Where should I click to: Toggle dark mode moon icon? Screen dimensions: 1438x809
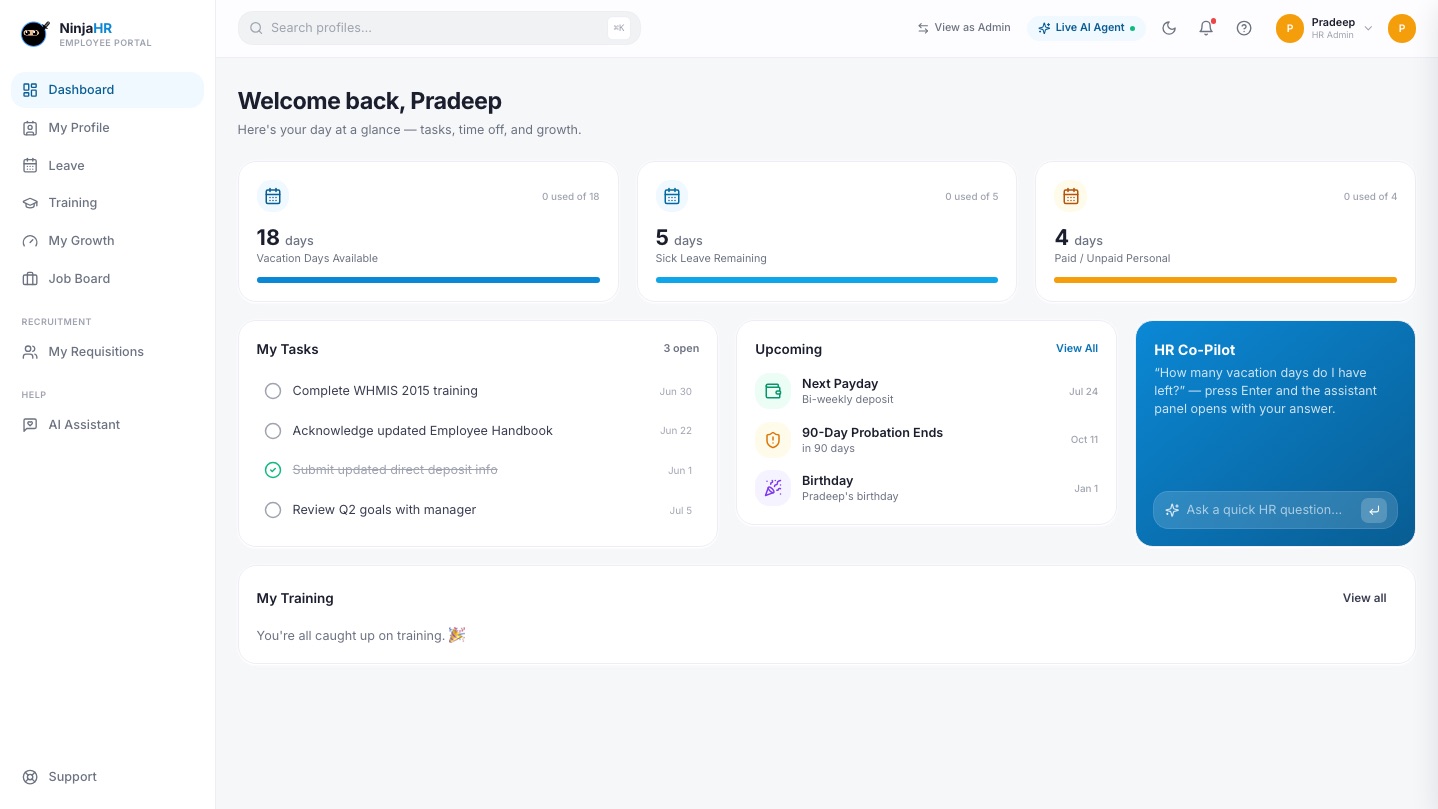(1169, 28)
